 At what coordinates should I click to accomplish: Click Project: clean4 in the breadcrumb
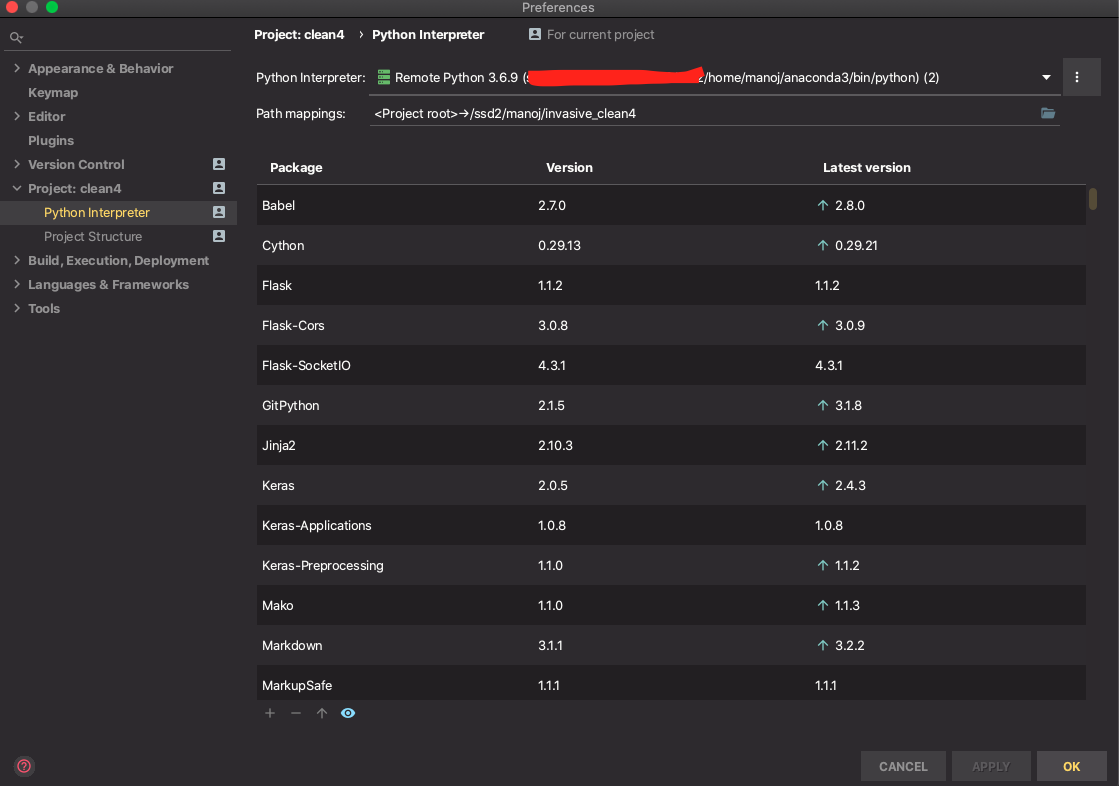(x=299, y=34)
